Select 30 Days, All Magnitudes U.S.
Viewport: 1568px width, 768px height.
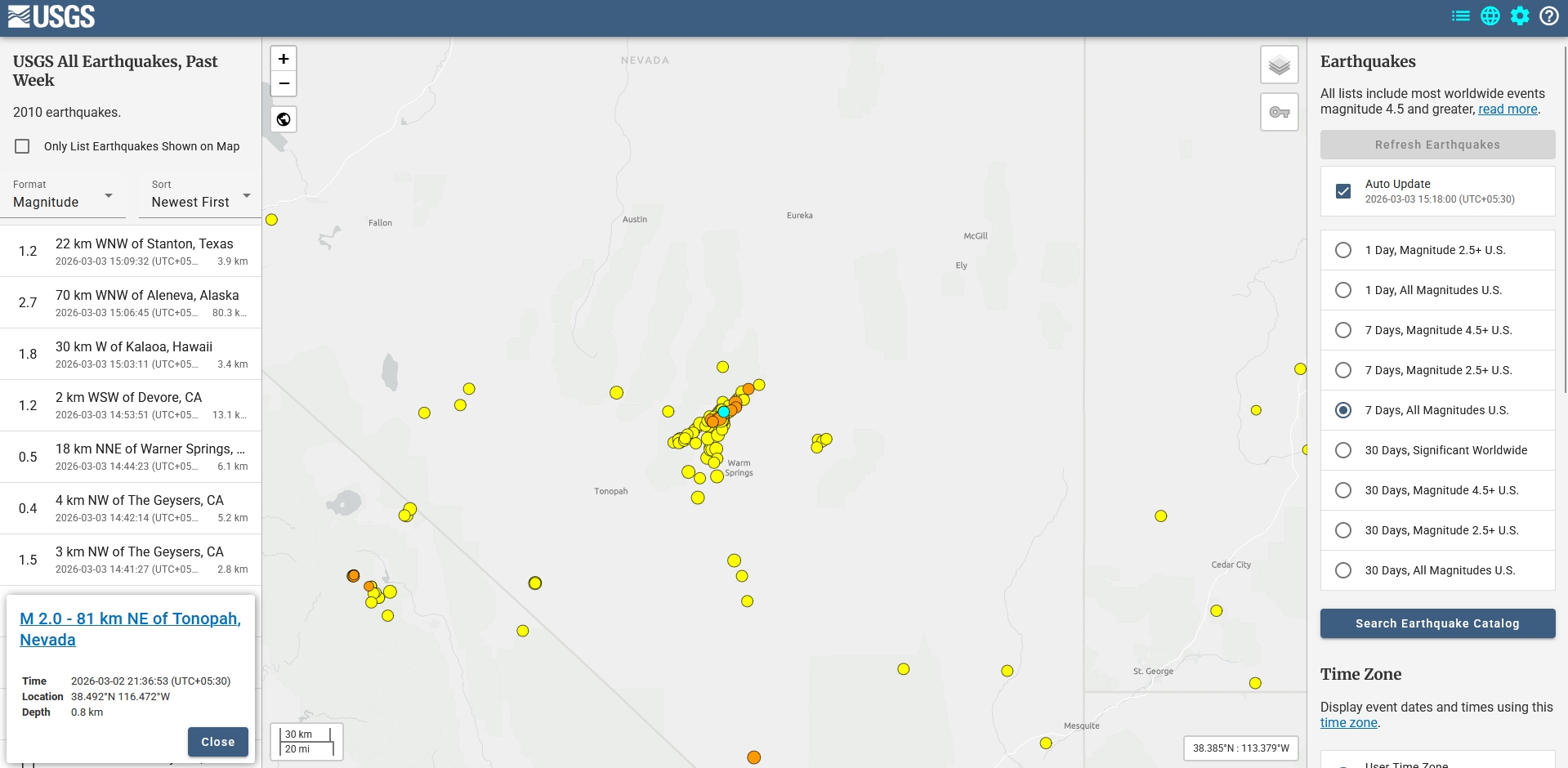[x=1438, y=570]
